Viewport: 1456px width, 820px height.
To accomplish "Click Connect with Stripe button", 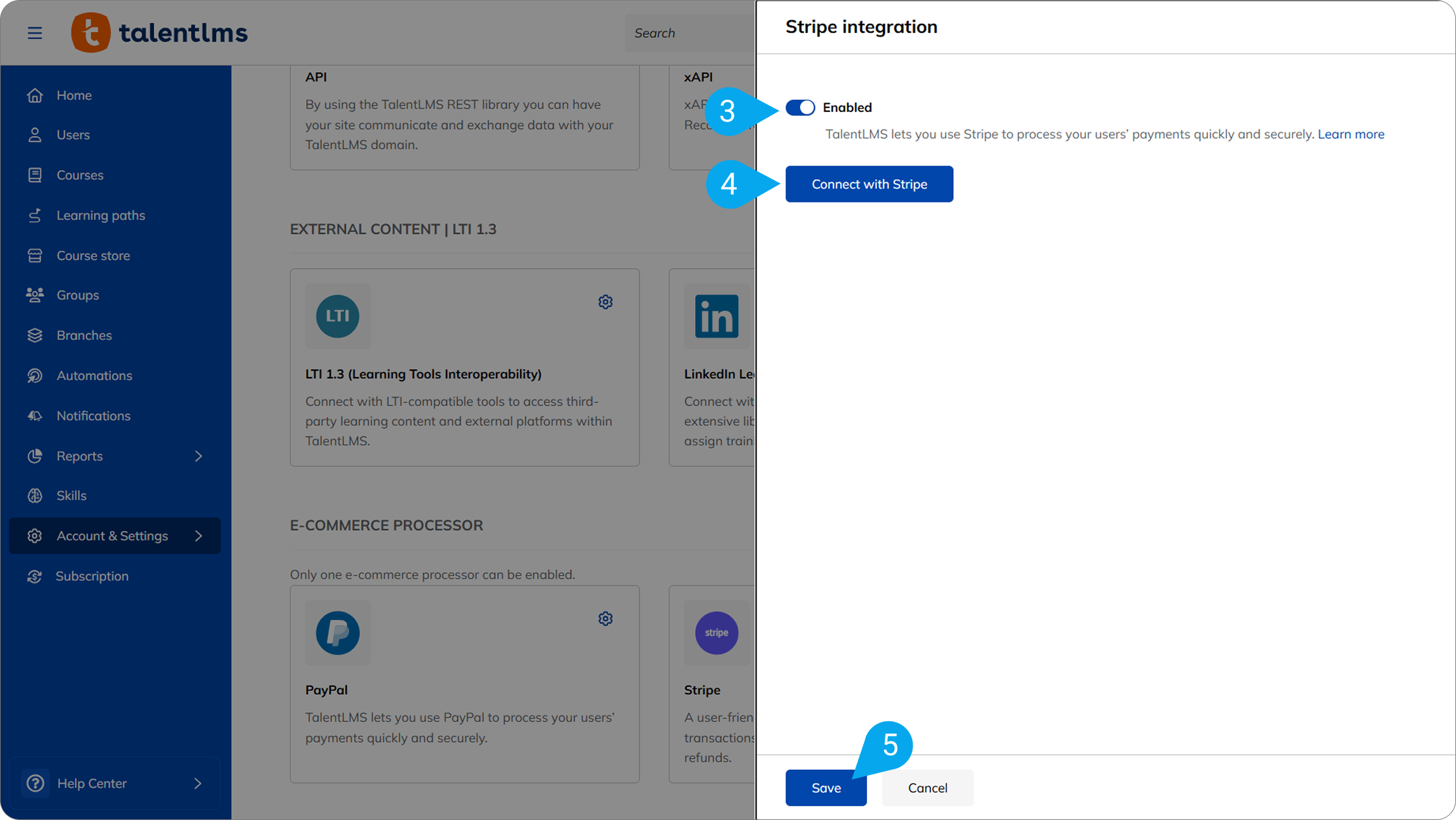I will pyautogui.click(x=869, y=184).
